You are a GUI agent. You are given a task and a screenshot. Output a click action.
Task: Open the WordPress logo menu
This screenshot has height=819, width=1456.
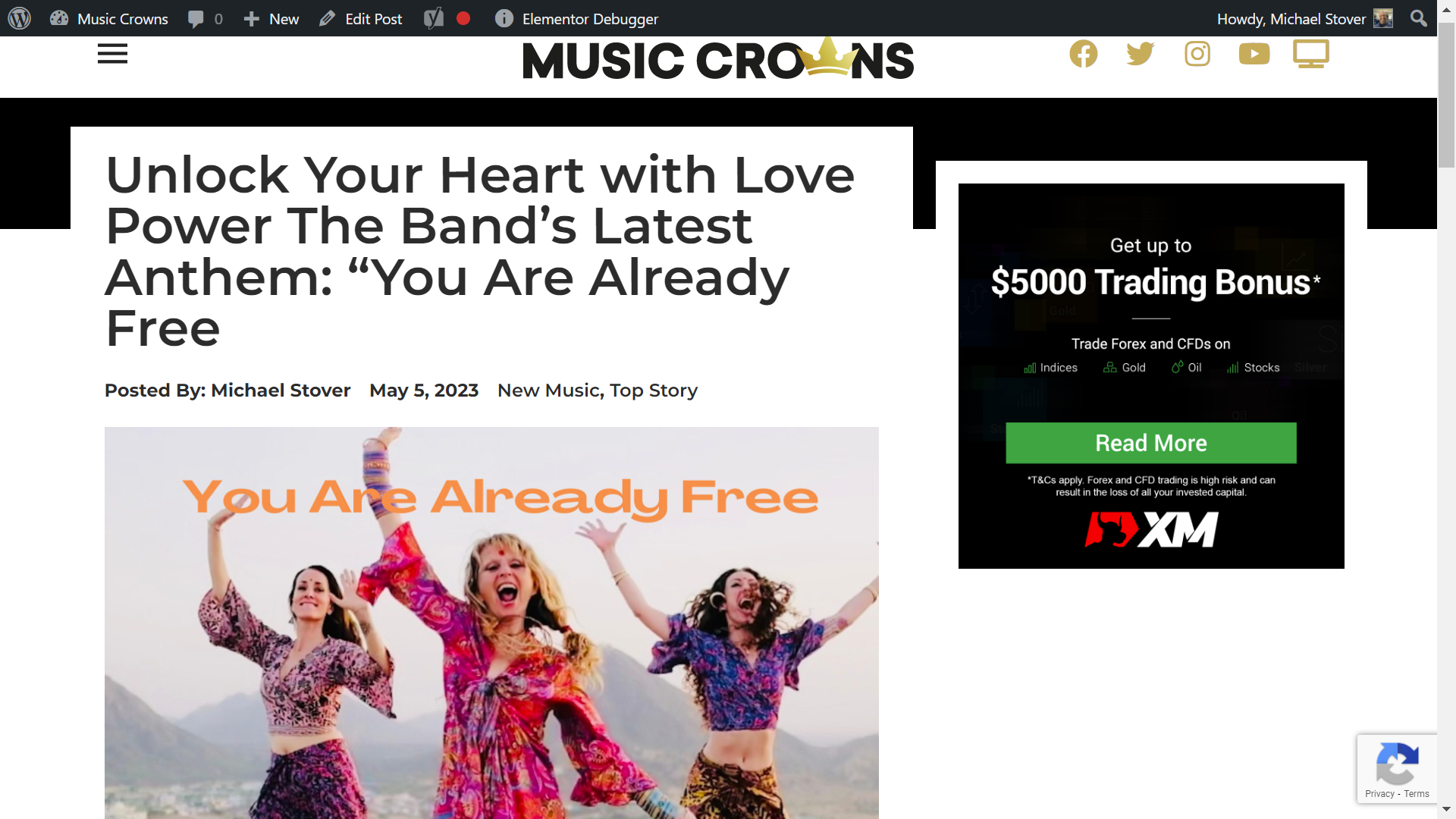coord(20,18)
